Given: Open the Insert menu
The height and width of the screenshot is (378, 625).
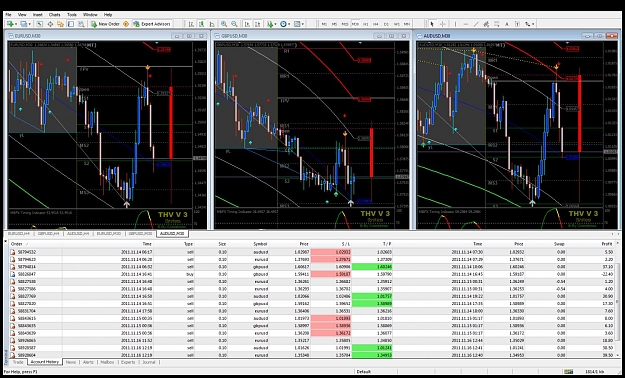Looking at the screenshot, I should tap(38, 15).
